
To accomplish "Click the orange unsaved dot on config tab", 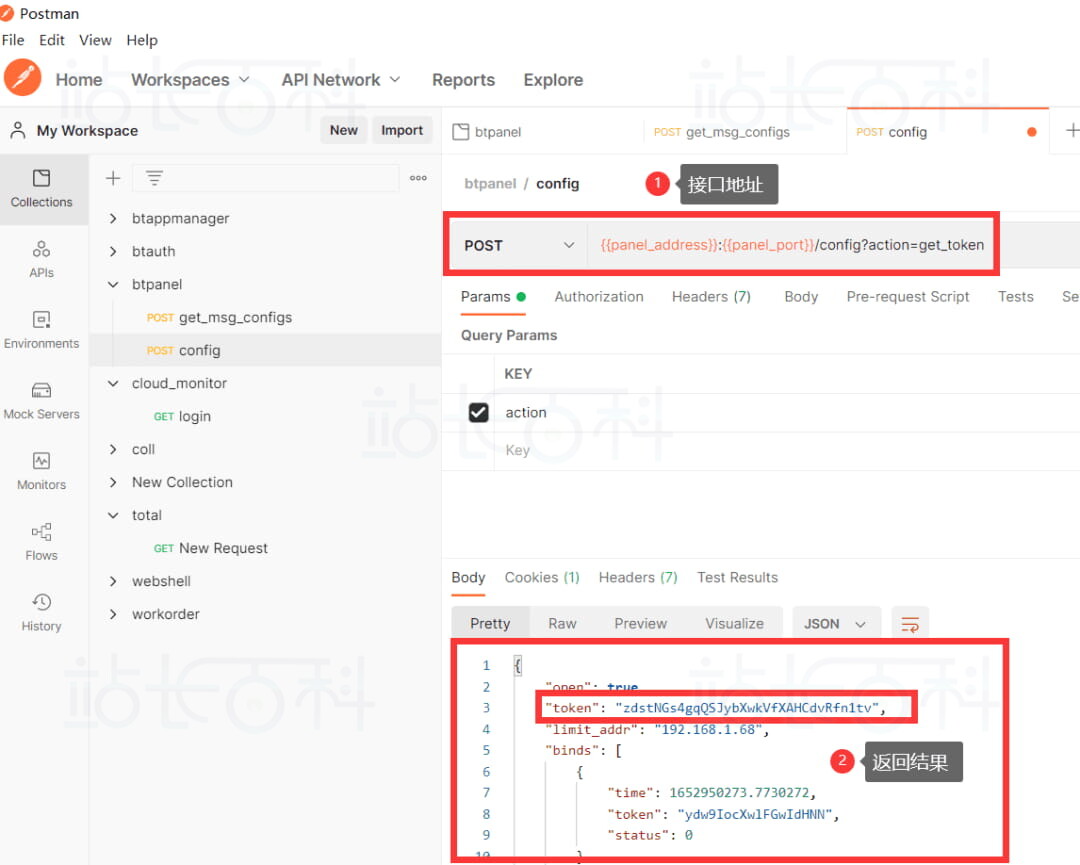I will (x=1031, y=132).
